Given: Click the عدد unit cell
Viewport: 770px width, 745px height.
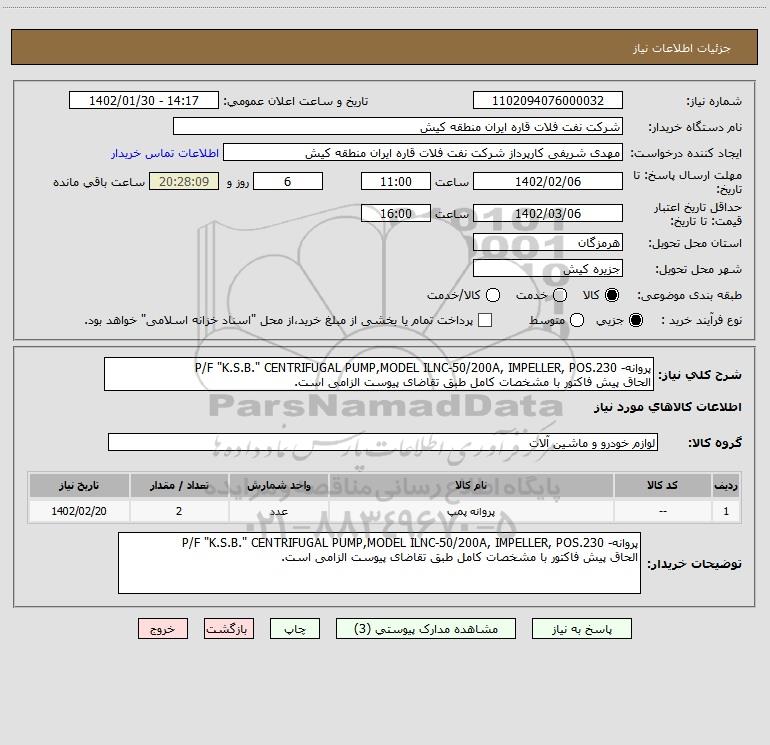Looking at the screenshot, I should click(278, 511).
